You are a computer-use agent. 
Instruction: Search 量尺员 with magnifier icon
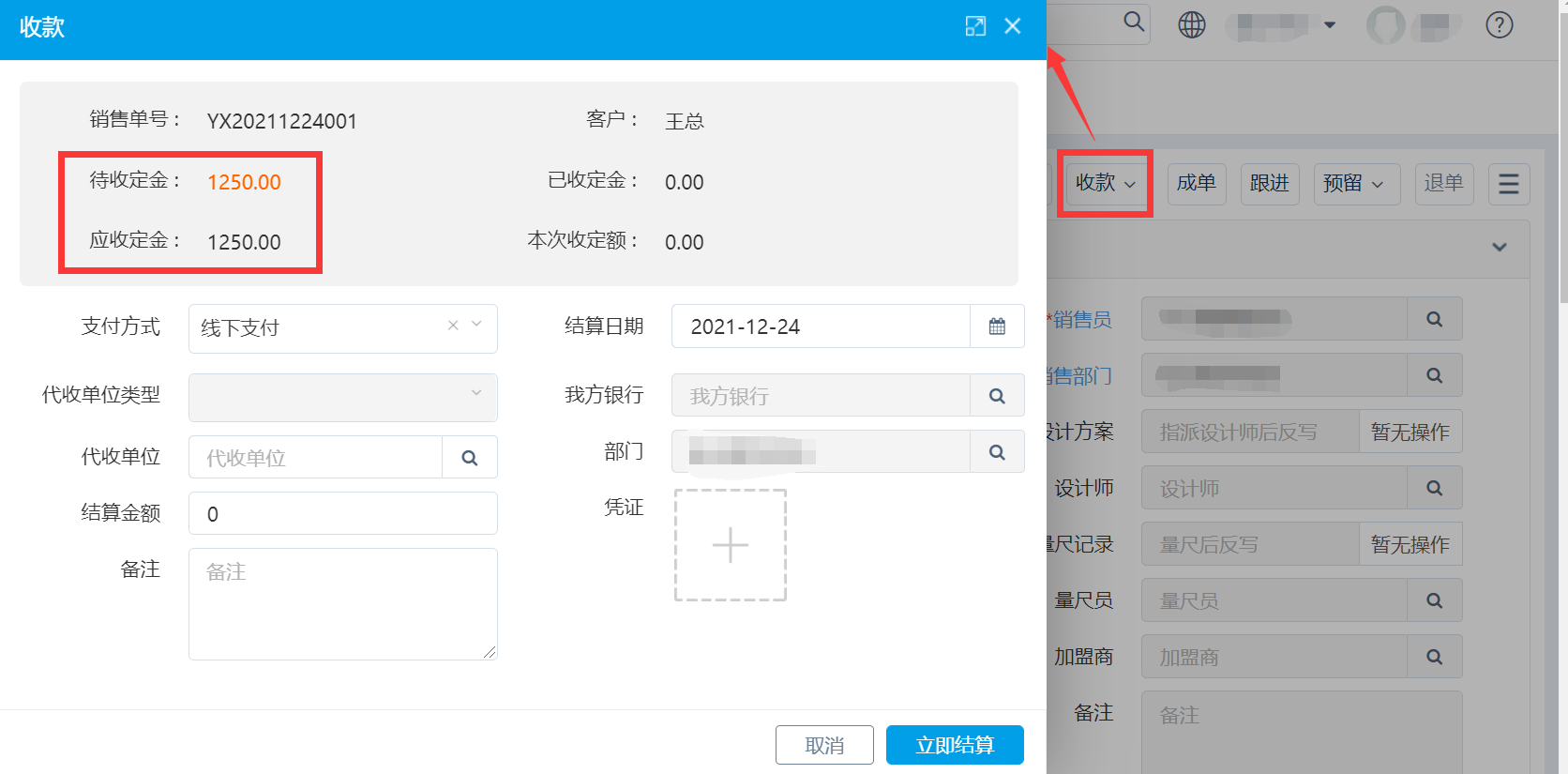(x=1435, y=600)
